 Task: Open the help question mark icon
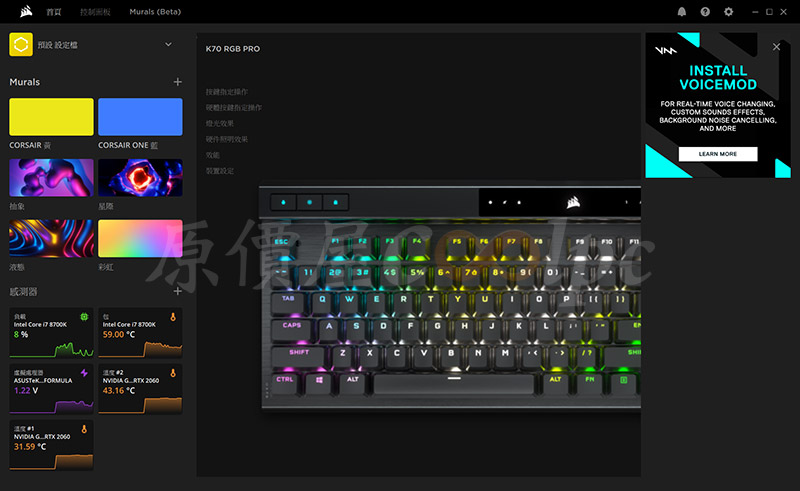point(705,12)
